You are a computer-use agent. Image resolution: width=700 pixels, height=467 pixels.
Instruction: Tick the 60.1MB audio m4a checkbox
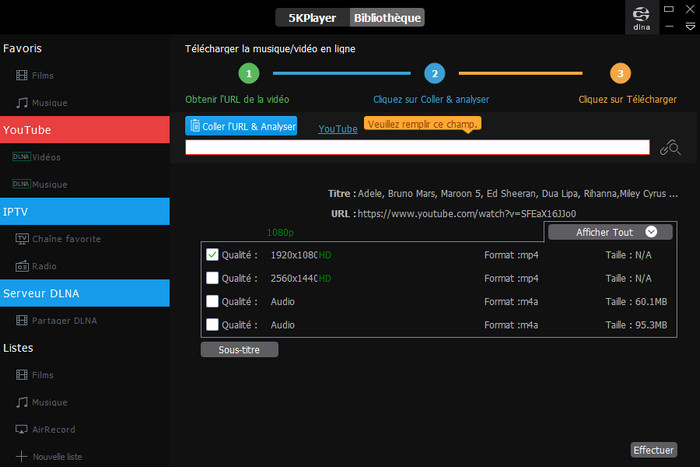212,301
